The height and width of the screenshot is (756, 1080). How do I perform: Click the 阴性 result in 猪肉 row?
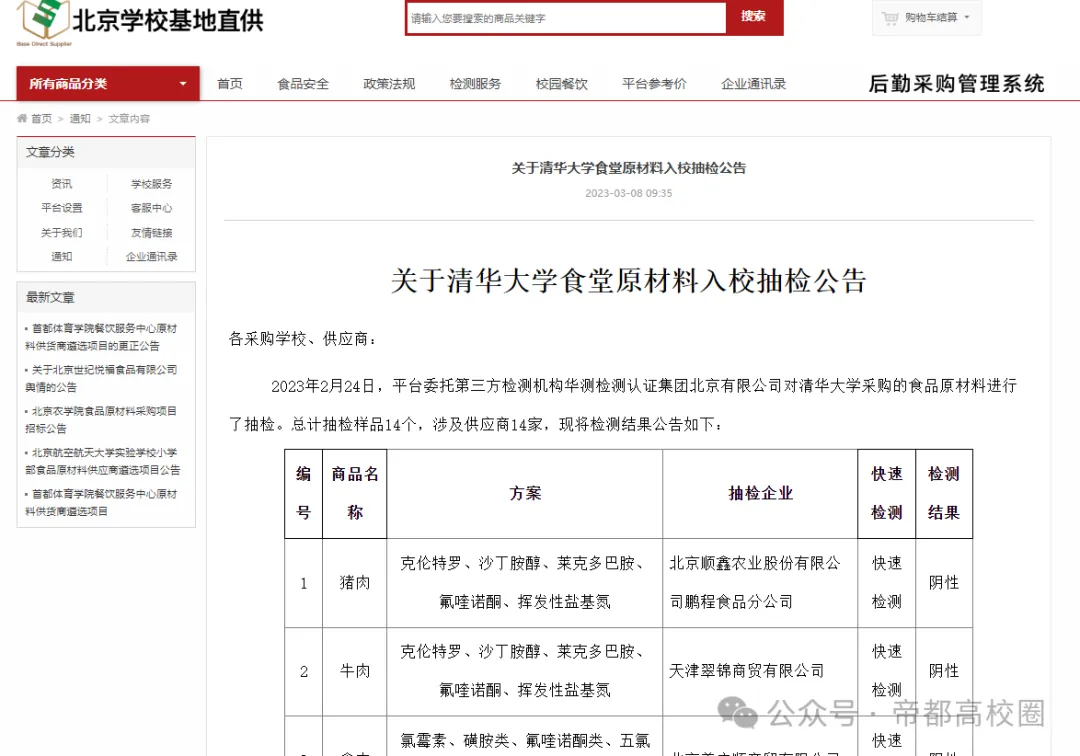click(x=944, y=582)
